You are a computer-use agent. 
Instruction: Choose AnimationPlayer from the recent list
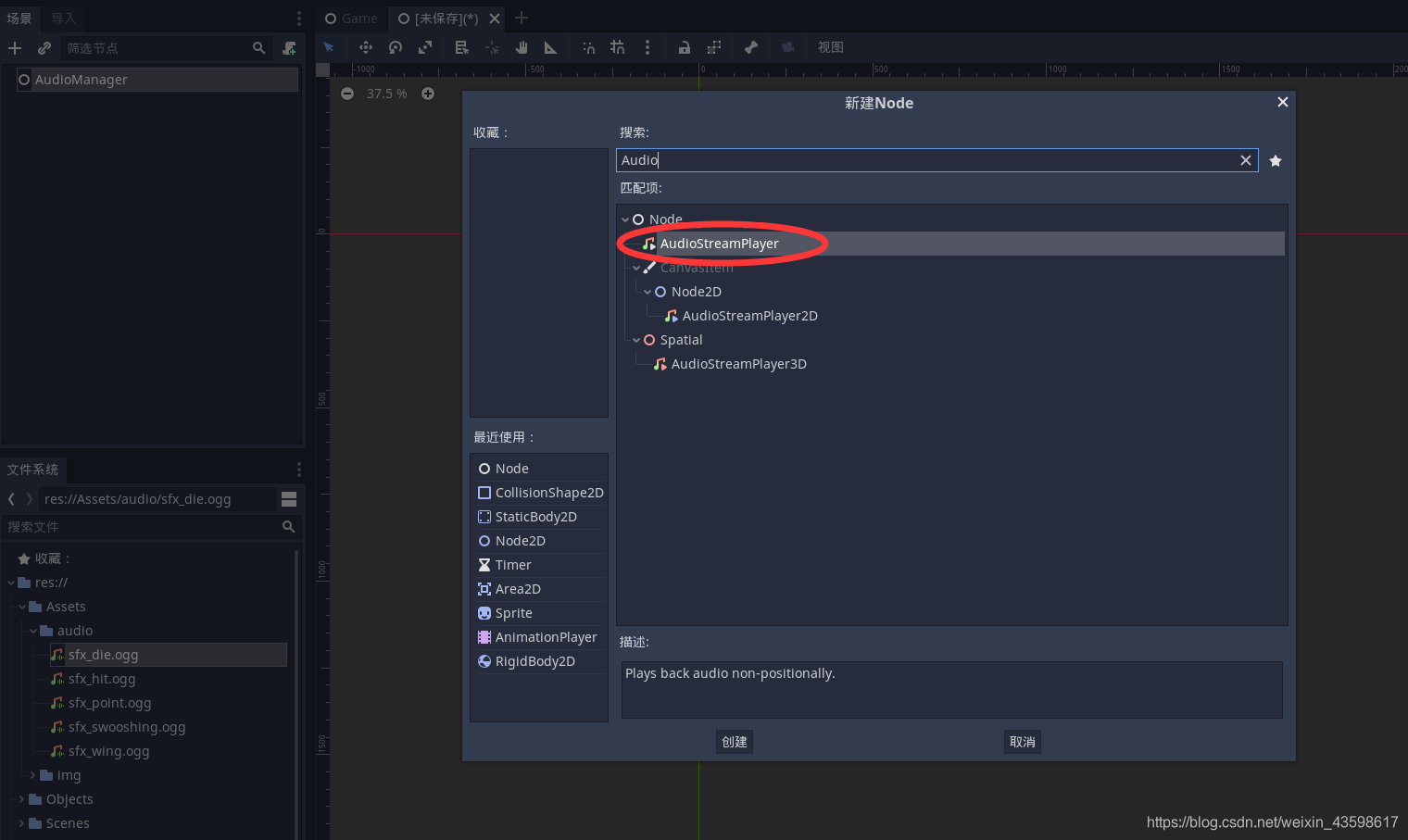click(x=539, y=637)
